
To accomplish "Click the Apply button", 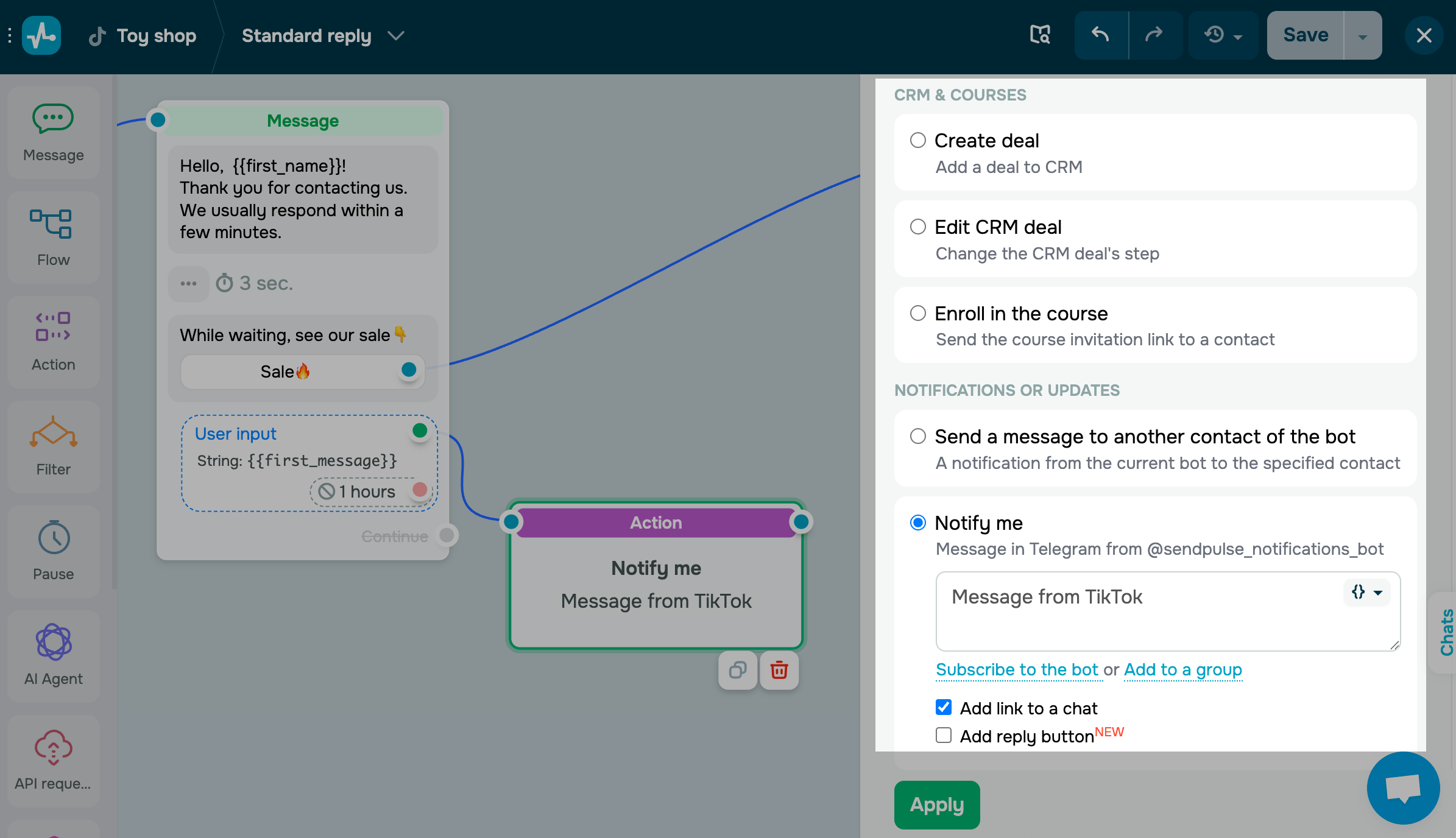I will tap(936, 805).
